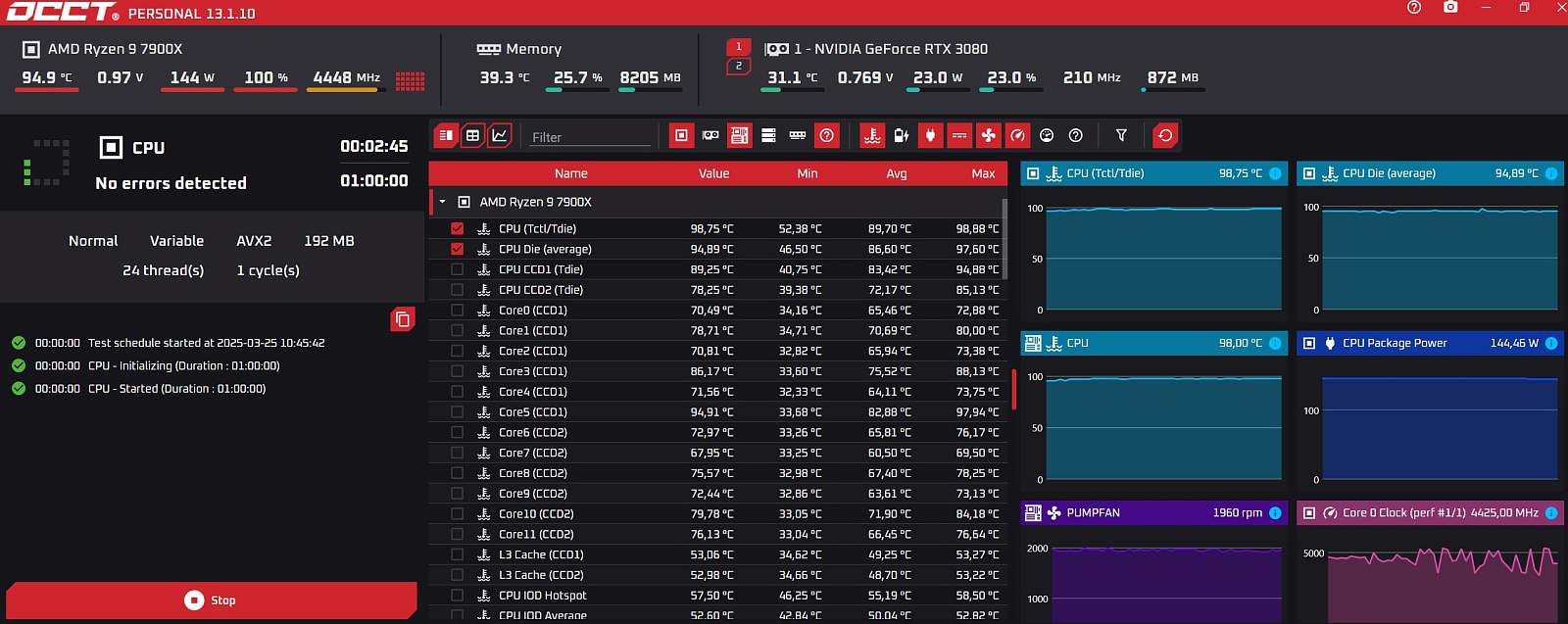
Task: Toggle usage load dial filter
Action: click(1047, 135)
